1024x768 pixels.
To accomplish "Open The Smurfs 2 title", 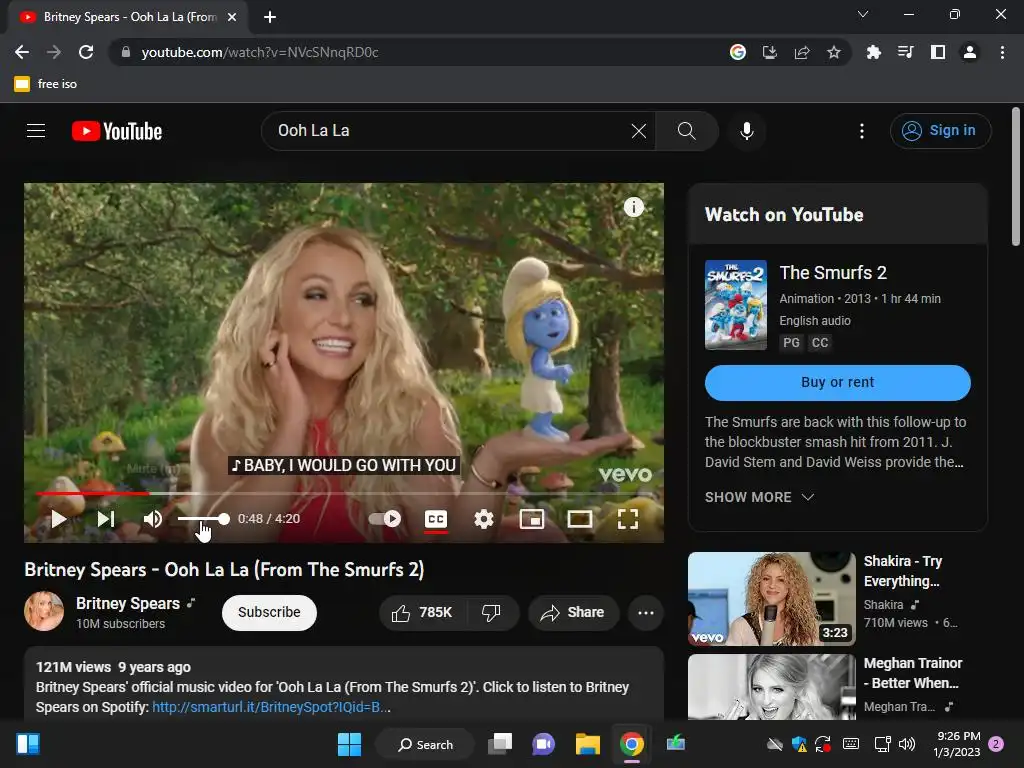I will click(833, 272).
